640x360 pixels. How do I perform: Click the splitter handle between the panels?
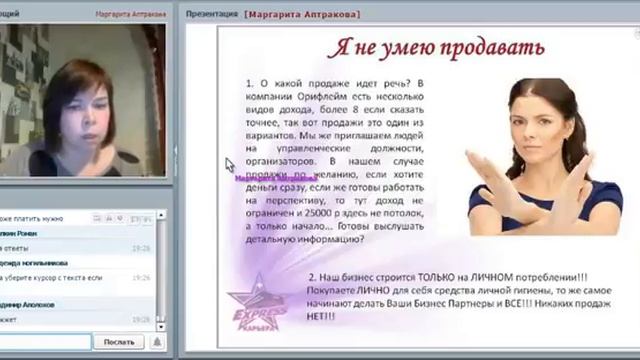176,161
